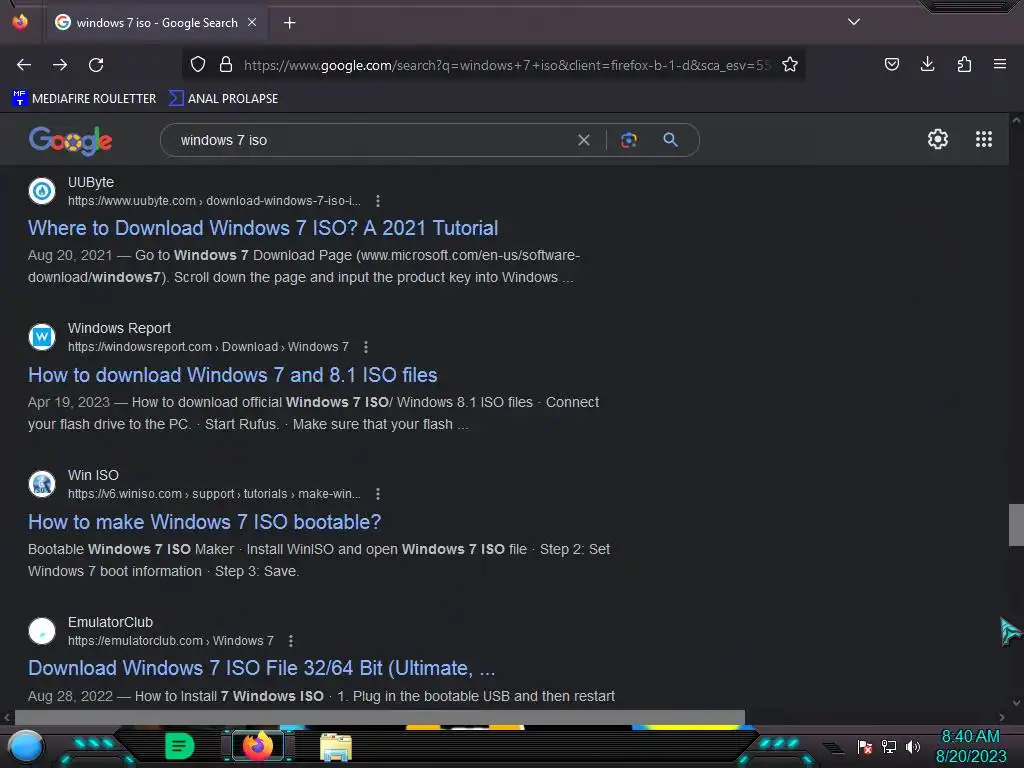Open Firefox application menu
Image resolution: width=1024 pixels, height=768 pixels.
point(1000,64)
